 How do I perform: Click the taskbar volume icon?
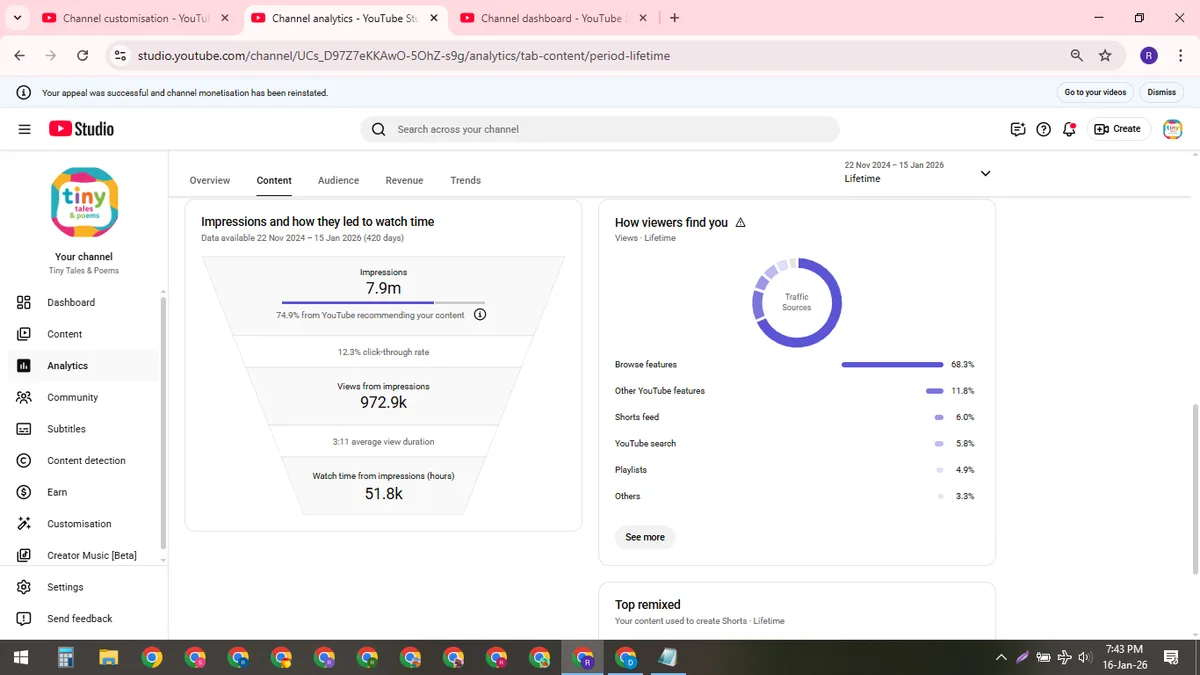click(x=1083, y=657)
